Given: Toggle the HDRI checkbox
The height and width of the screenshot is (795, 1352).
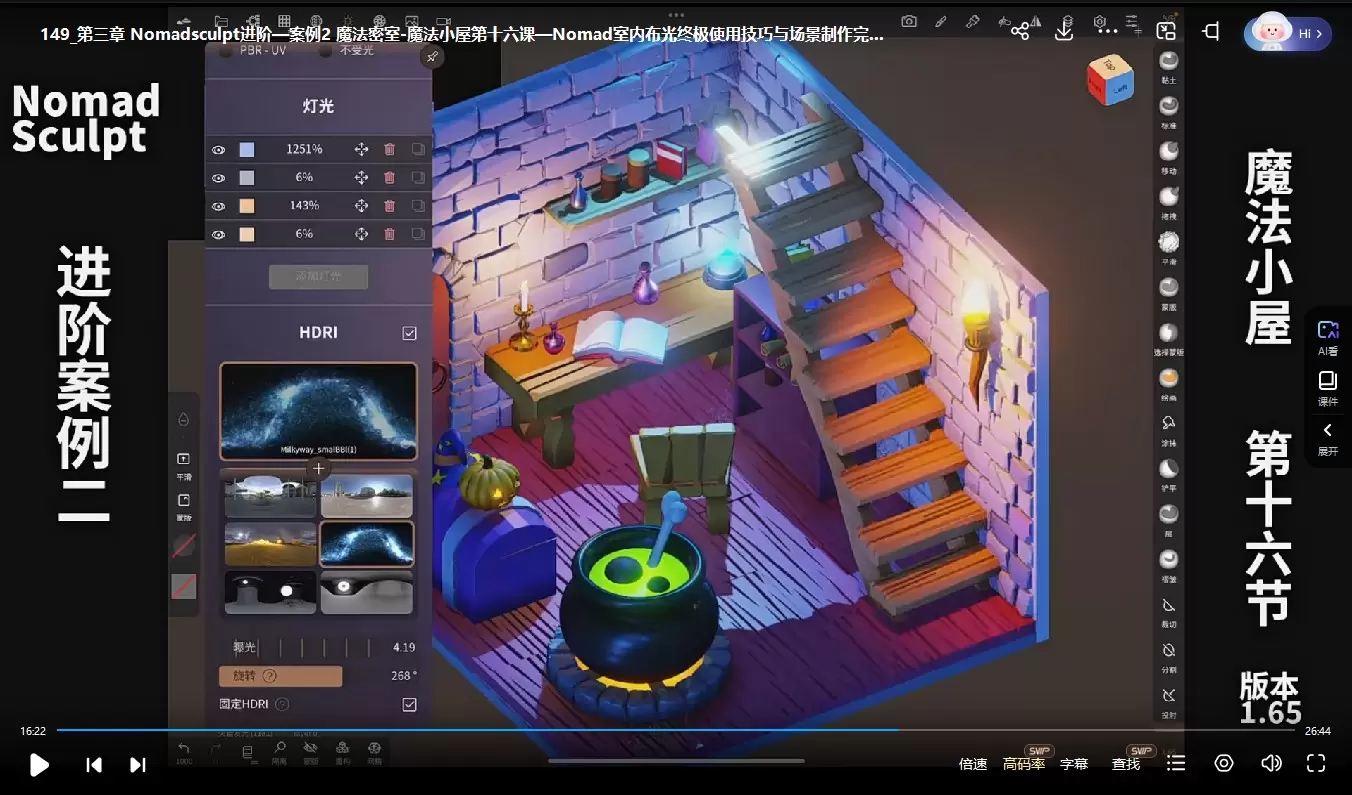Looking at the screenshot, I should [409, 333].
